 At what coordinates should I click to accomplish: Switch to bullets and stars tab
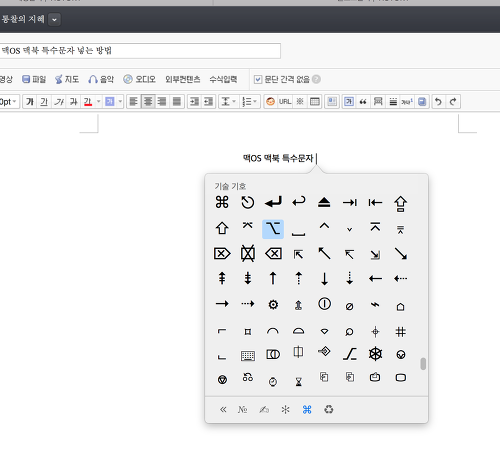coord(285,409)
